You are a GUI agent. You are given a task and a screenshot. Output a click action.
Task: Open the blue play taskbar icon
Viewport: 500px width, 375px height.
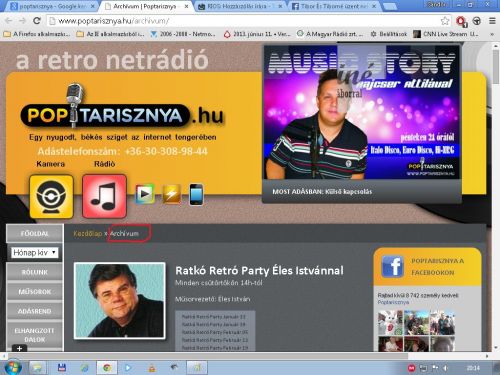(x=128, y=368)
